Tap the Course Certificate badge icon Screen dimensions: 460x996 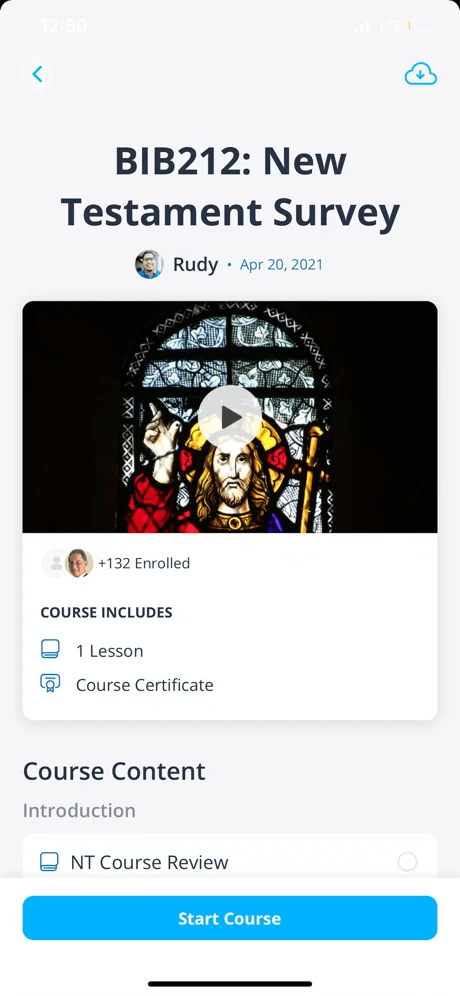coord(50,684)
